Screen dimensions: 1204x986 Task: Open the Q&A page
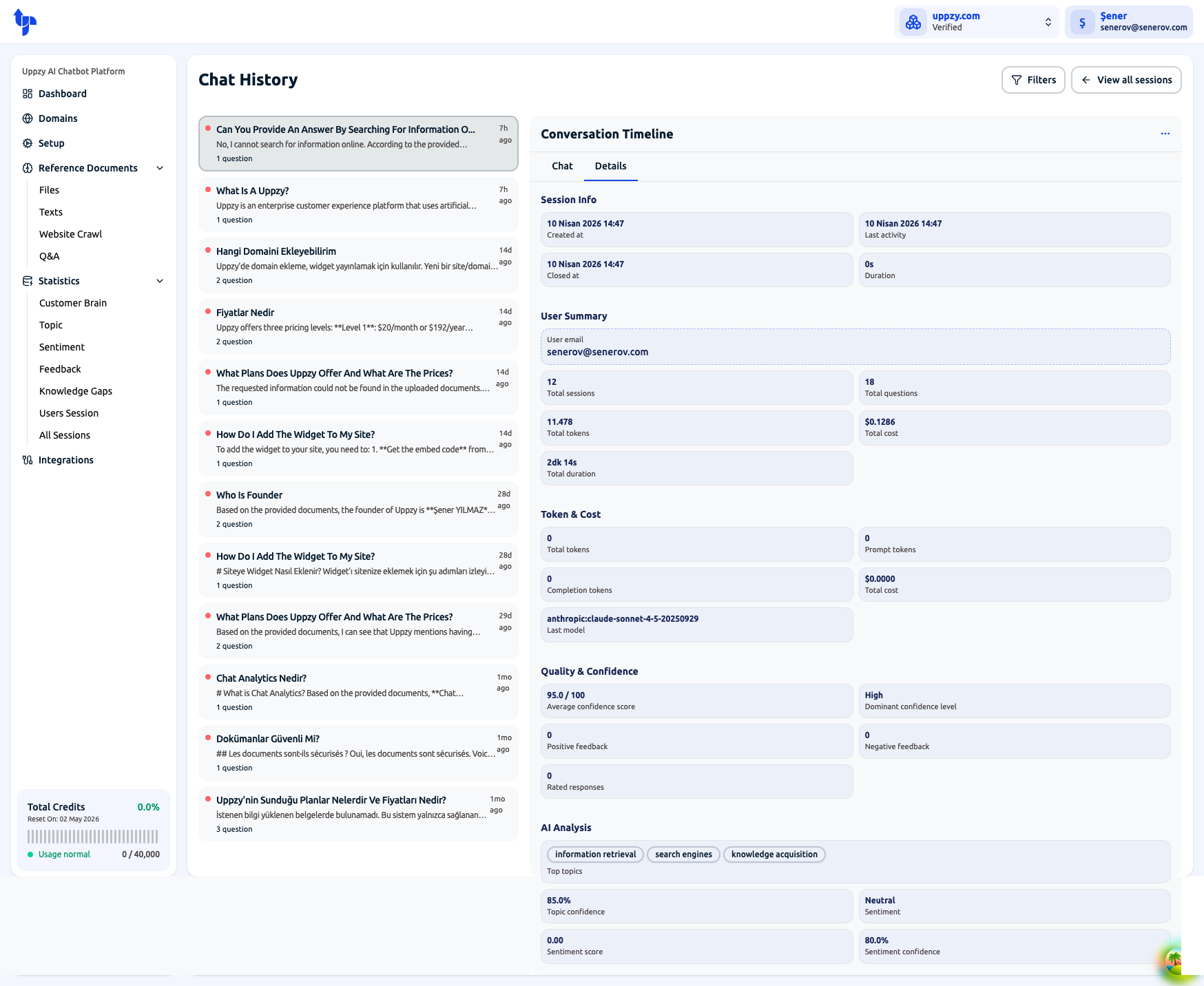click(x=50, y=256)
